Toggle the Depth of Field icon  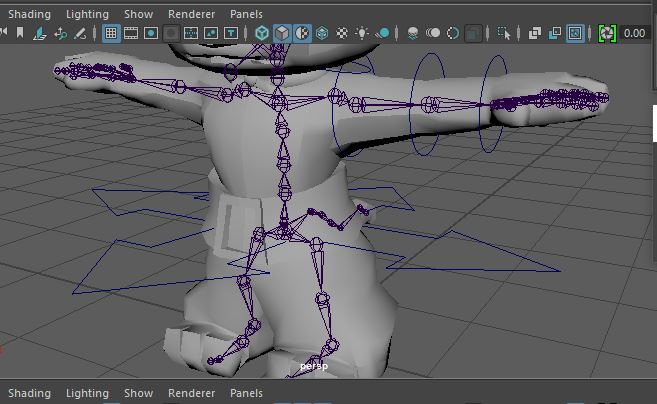(473, 34)
